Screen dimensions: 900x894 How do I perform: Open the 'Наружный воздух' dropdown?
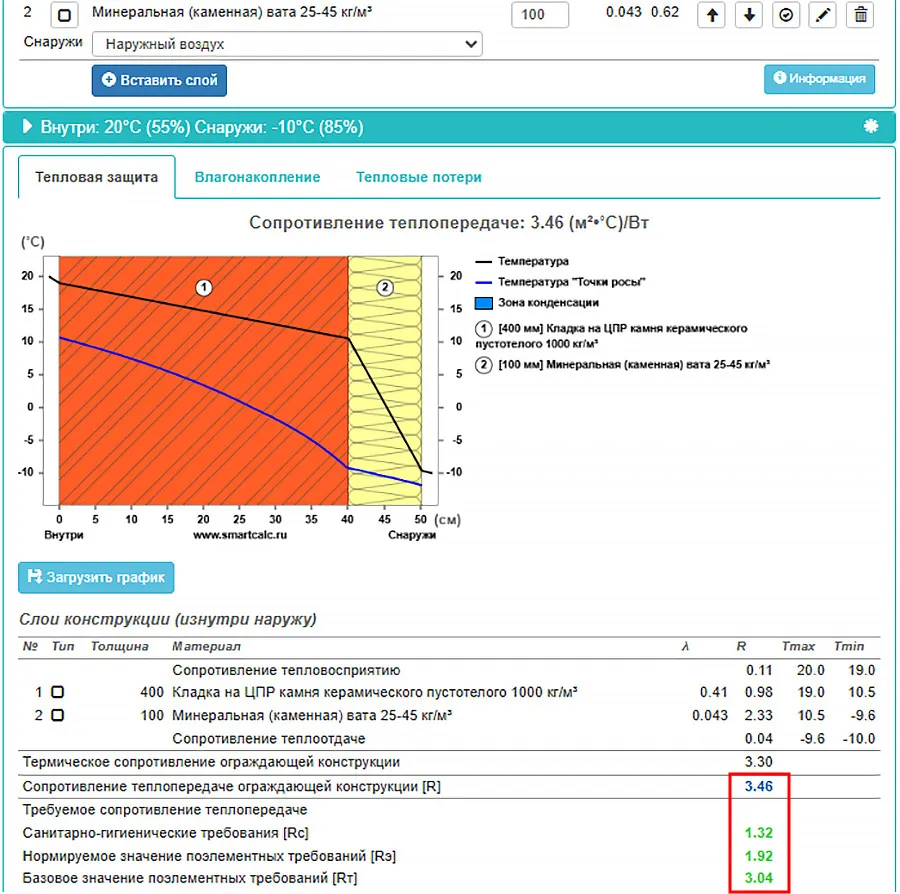287,45
